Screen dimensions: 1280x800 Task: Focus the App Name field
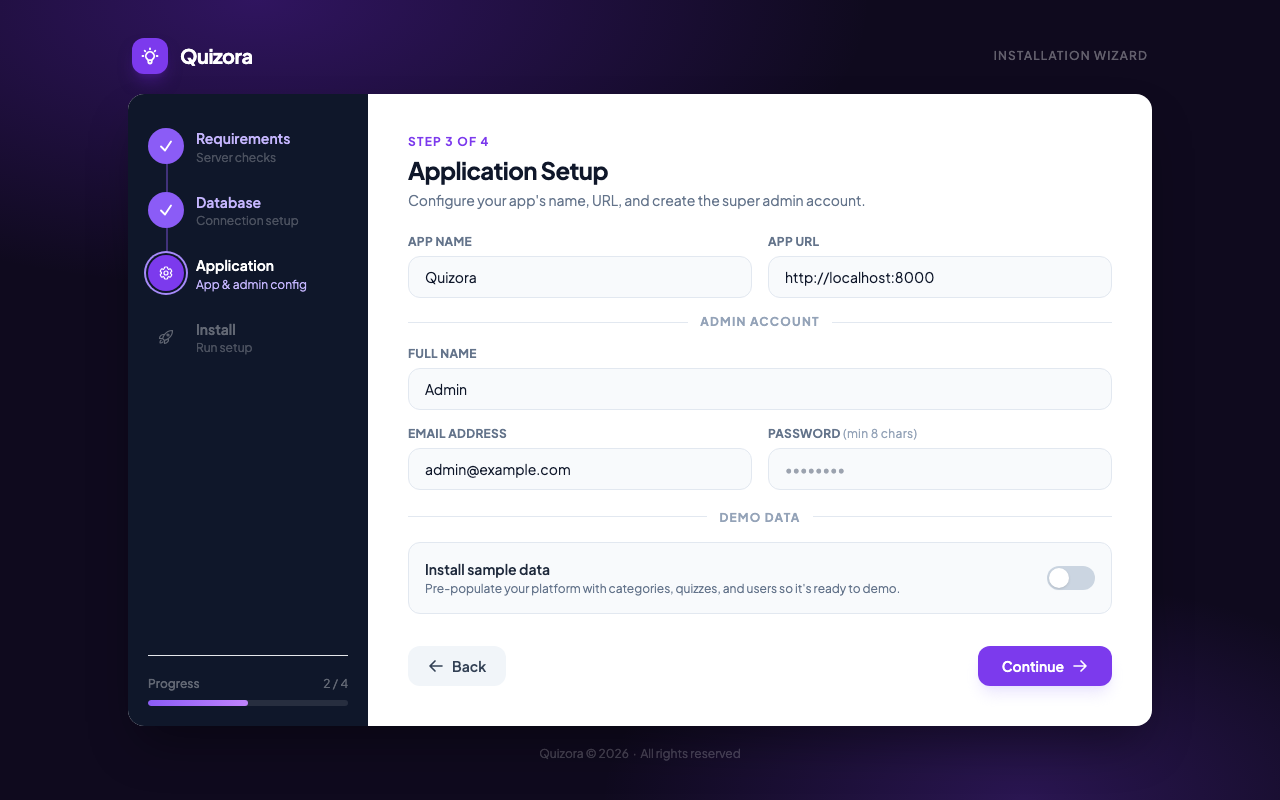pyautogui.click(x=580, y=277)
